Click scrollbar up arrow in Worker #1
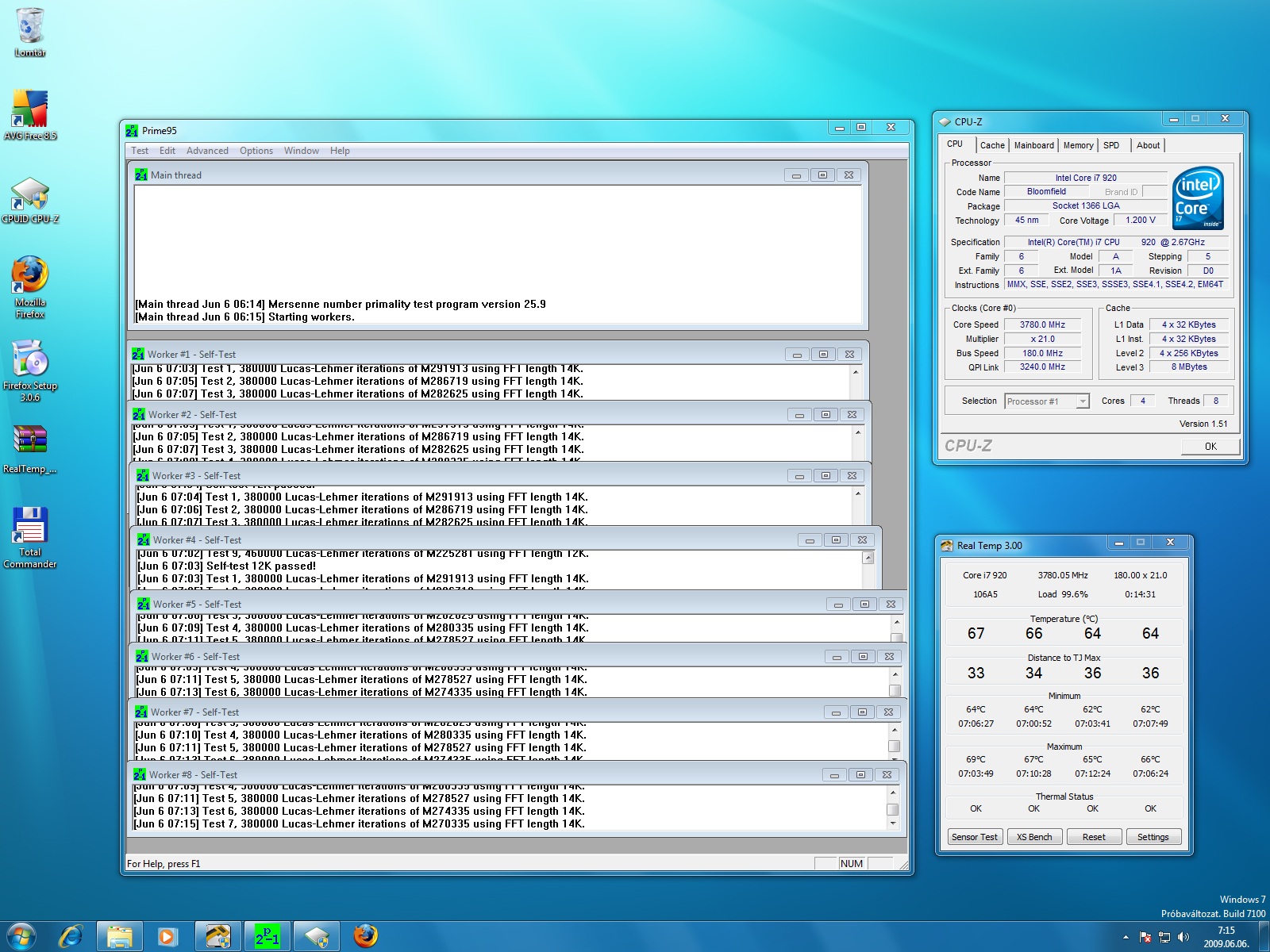 point(856,371)
